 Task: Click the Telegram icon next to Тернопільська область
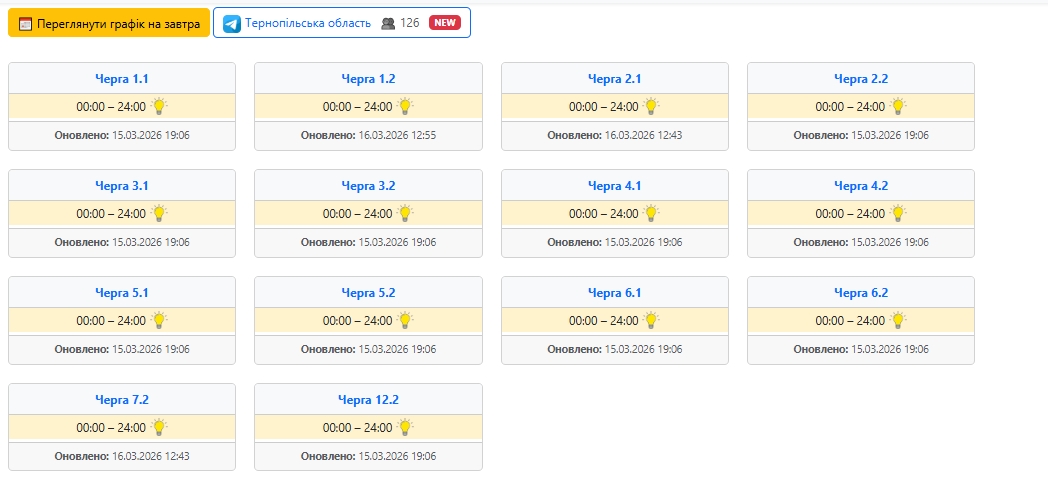click(x=232, y=23)
